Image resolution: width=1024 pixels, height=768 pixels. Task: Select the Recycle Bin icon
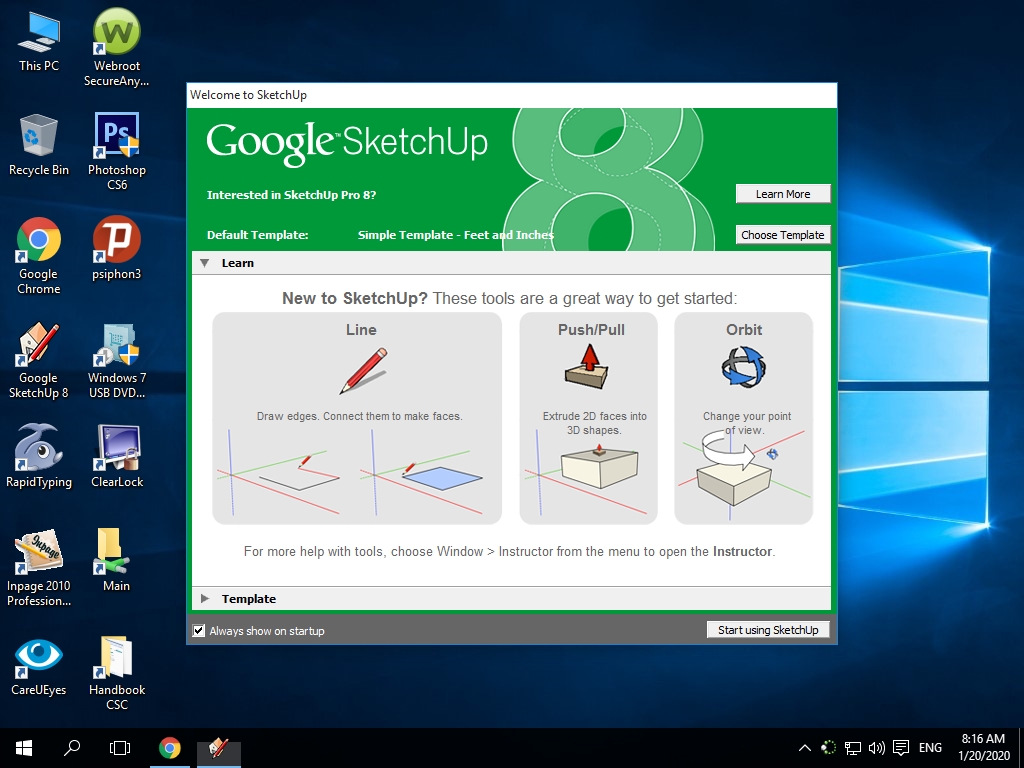(39, 144)
